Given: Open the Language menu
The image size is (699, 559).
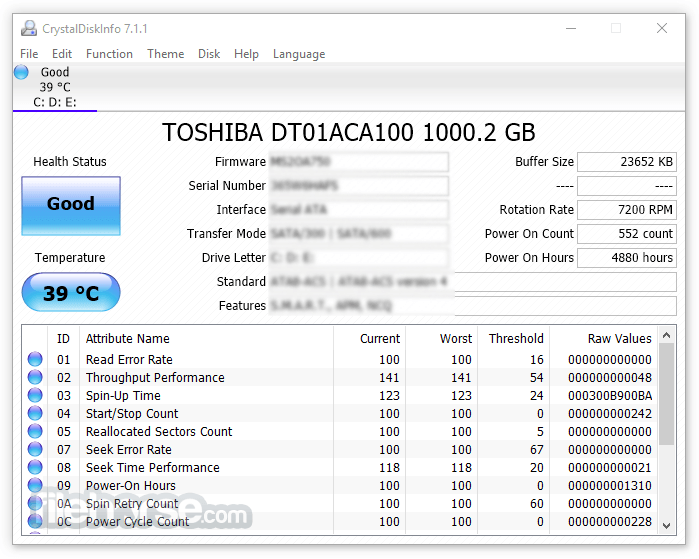Looking at the screenshot, I should 299,54.
